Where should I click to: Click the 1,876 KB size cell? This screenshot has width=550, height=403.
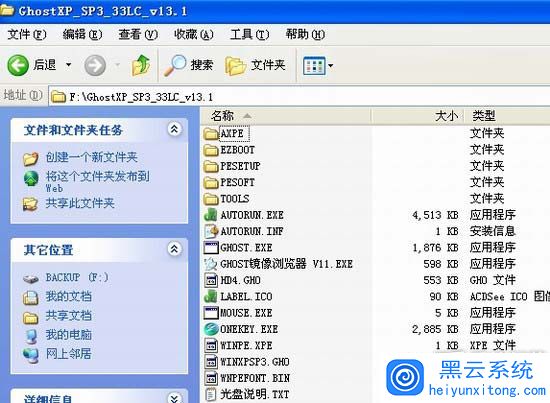coord(435,248)
